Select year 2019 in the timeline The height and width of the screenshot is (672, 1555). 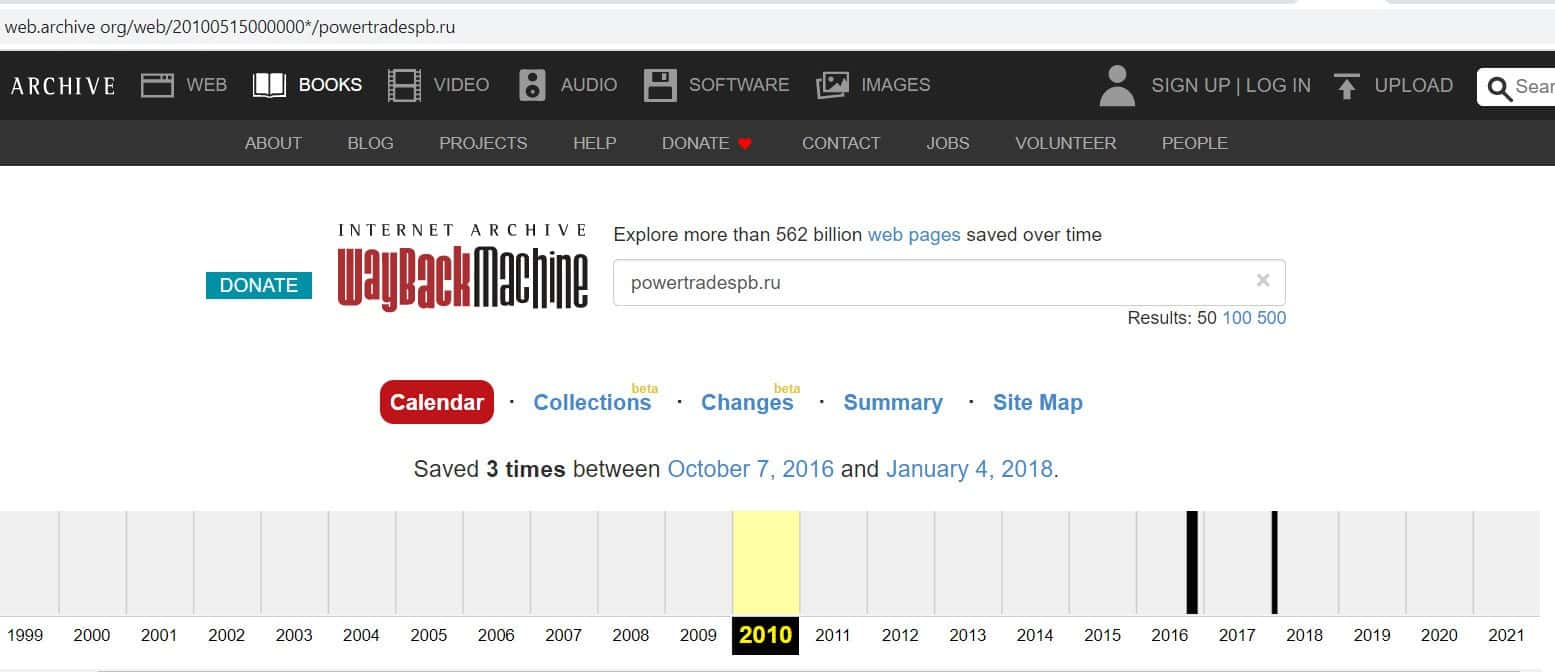(x=1372, y=635)
